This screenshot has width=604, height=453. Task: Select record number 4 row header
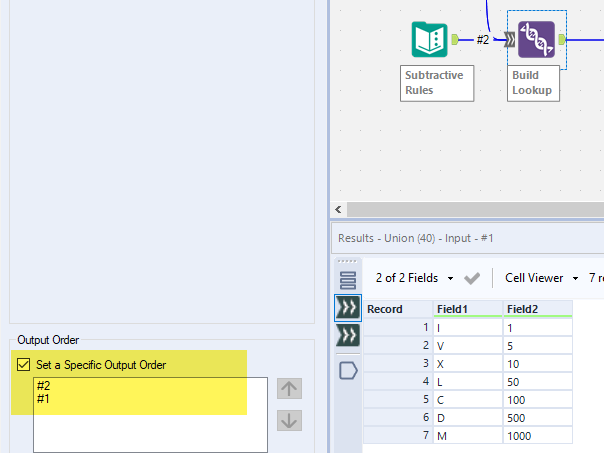click(398, 382)
